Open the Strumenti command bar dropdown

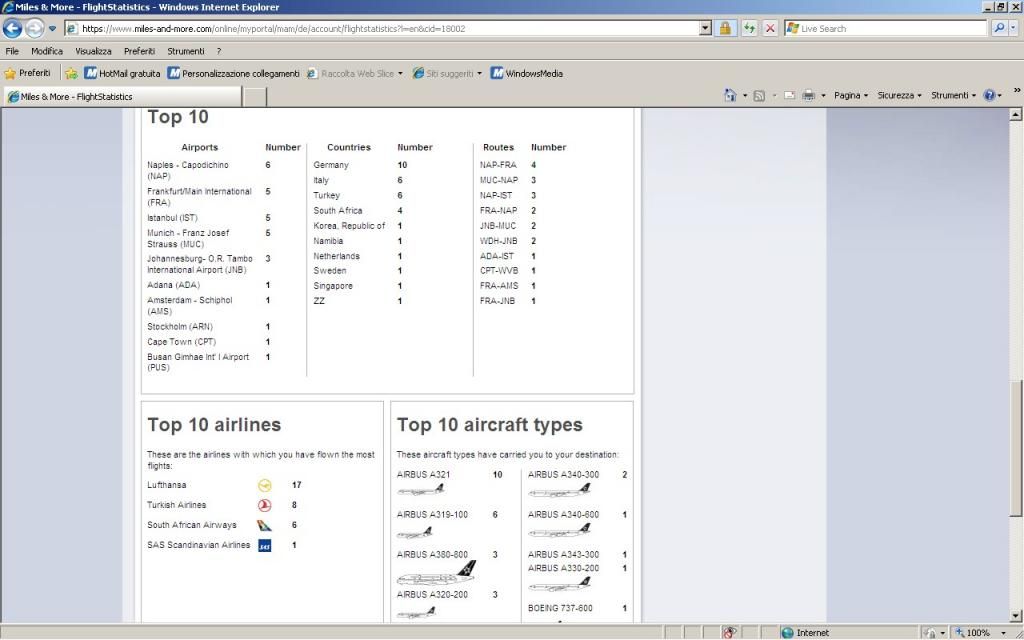[x=953, y=95]
